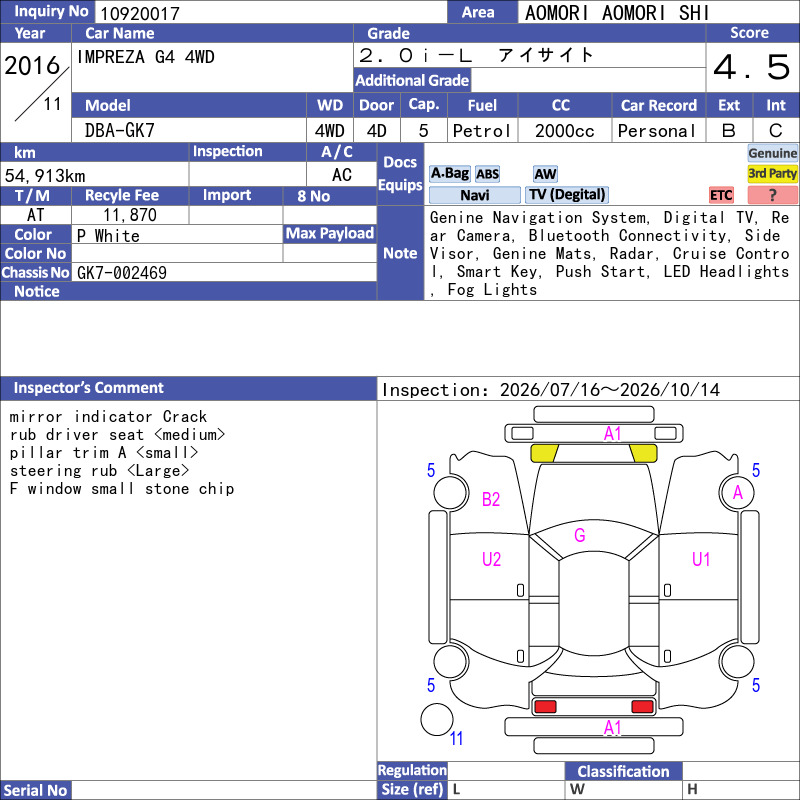Click model code DBA-GK7

pos(119,131)
